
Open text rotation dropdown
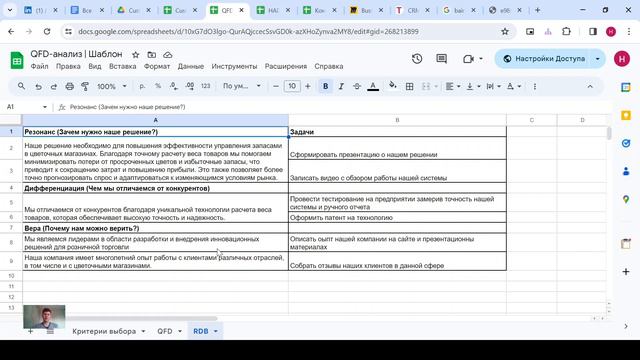[x=514, y=86]
